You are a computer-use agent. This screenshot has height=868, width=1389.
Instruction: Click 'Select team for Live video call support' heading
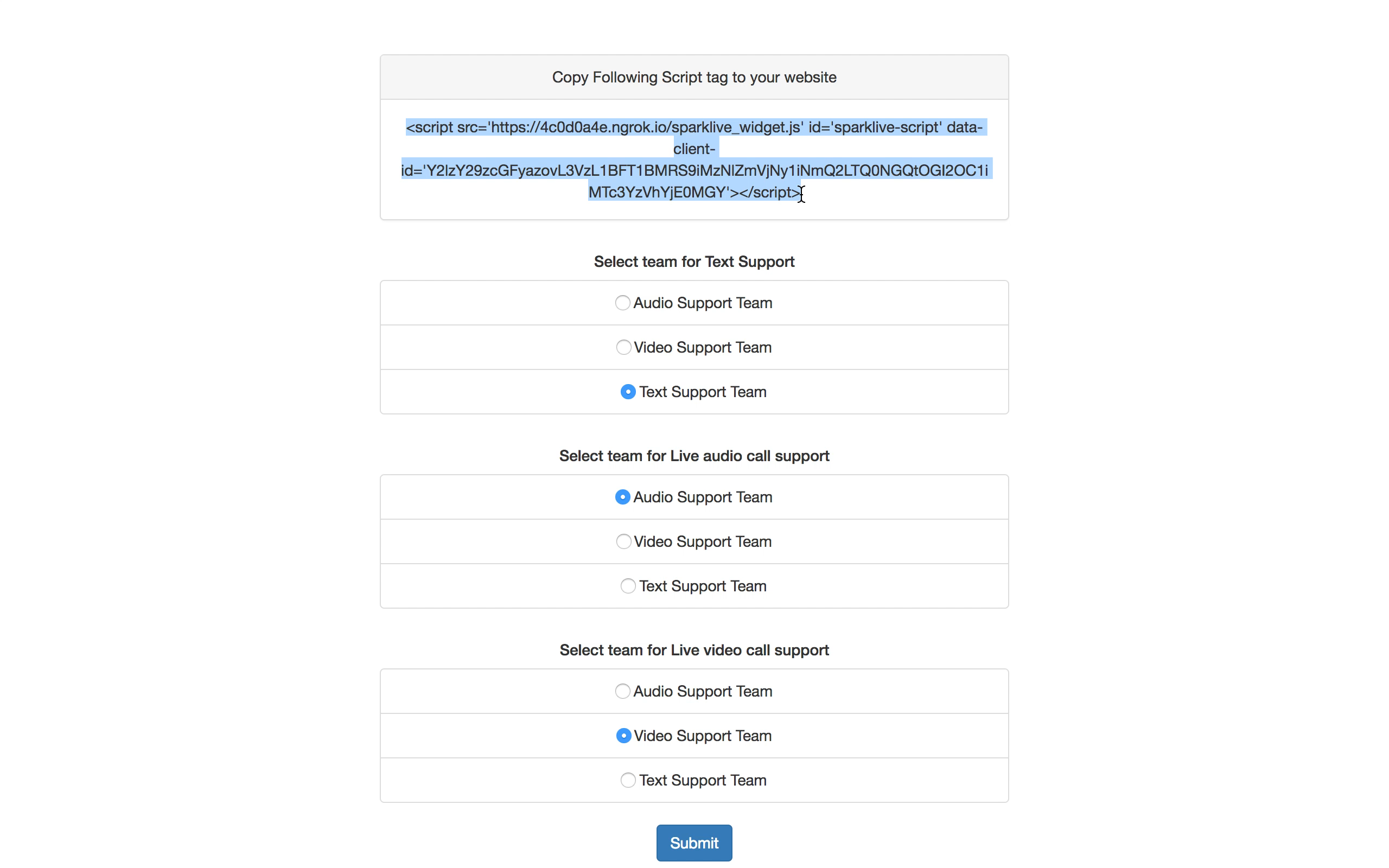[694, 650]
